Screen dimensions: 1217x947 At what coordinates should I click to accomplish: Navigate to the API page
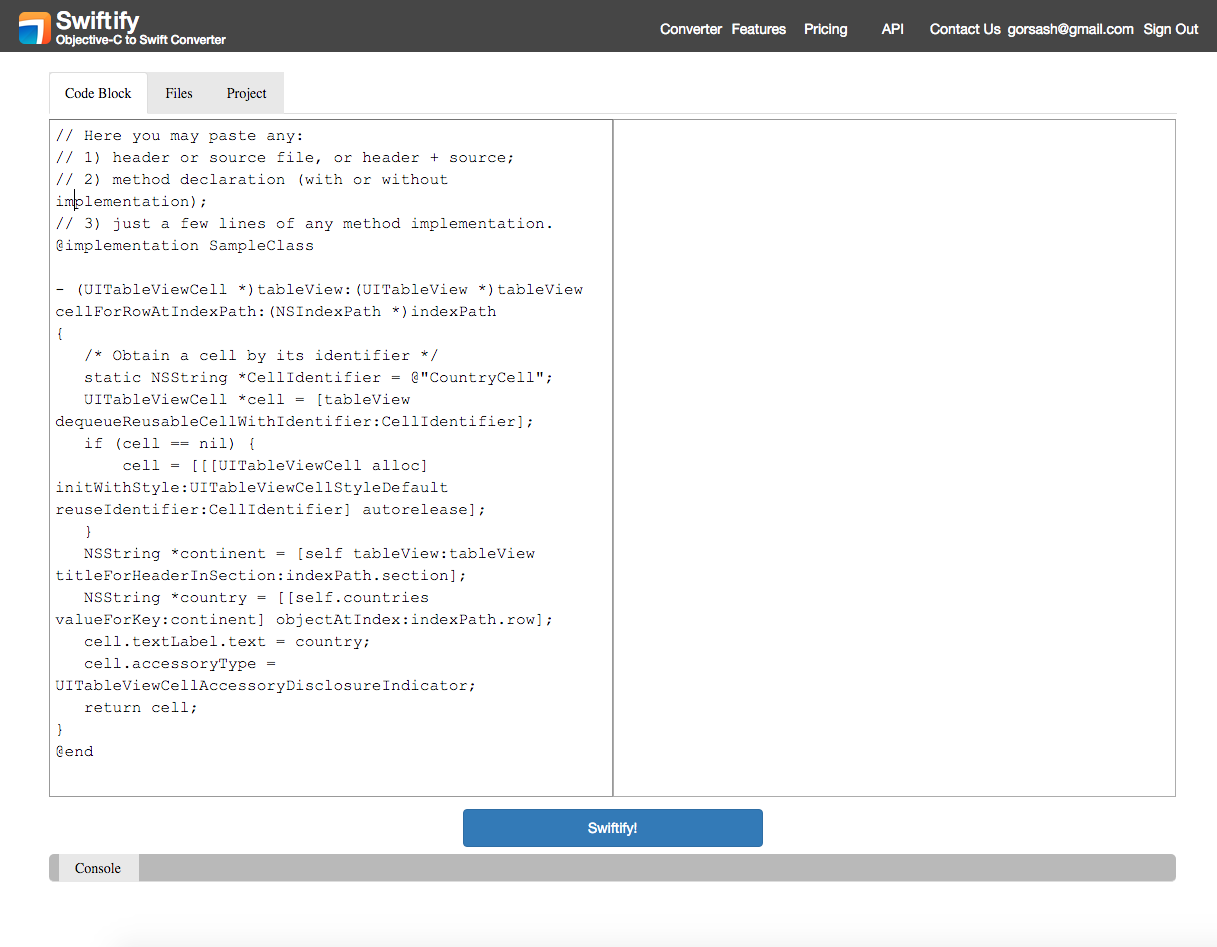point(892,29)
